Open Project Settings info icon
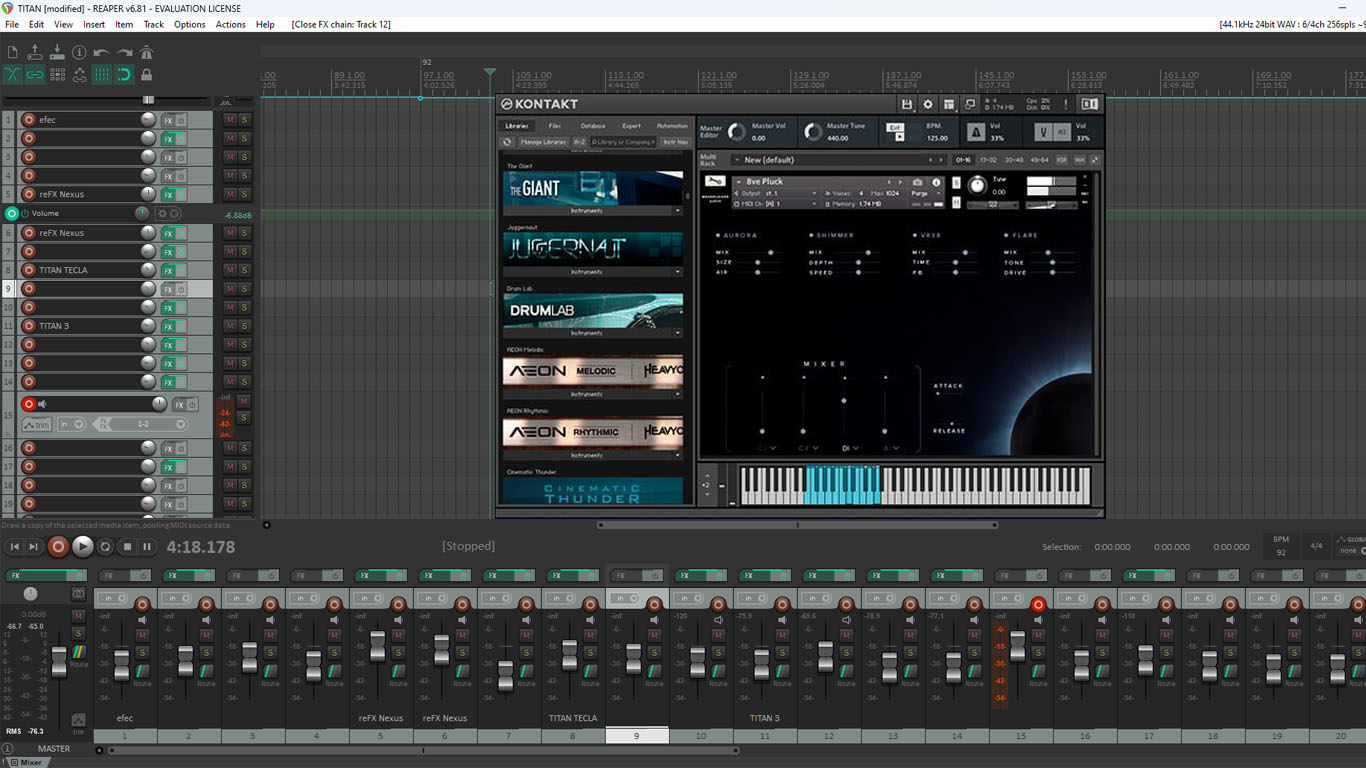1366x768 pixels. tap(79, 52)
